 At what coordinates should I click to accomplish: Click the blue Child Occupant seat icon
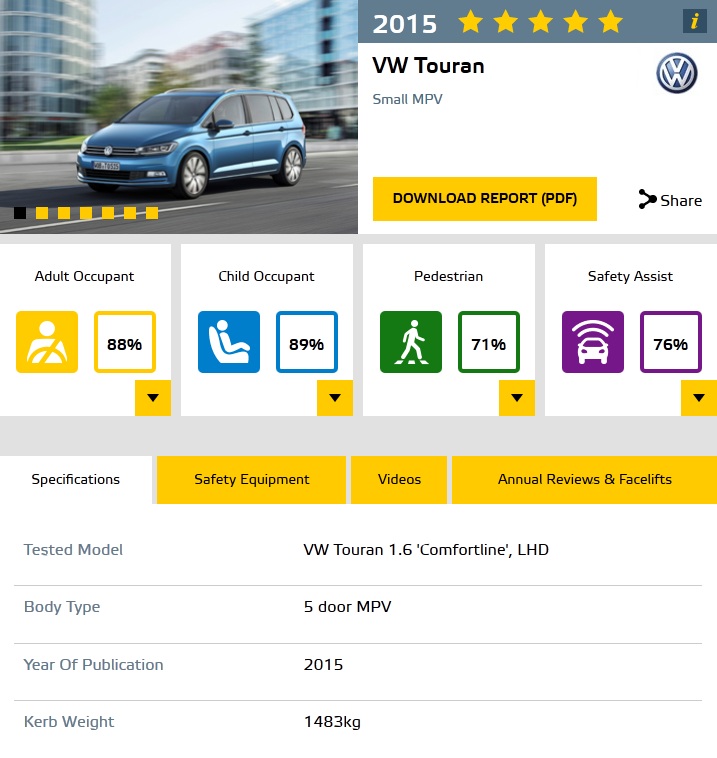point(229,342)
